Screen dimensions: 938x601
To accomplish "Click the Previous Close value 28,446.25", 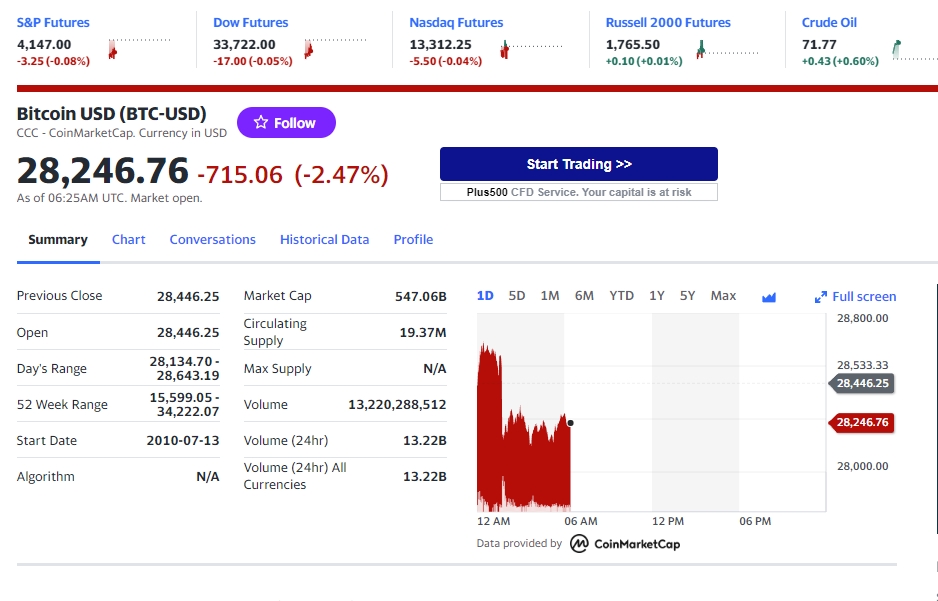I will tap(188, 296).
